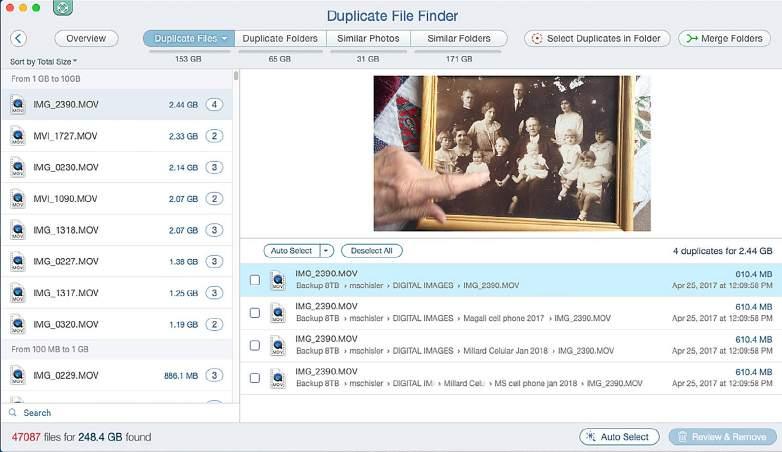This screenshot has width=782, height=452.
Task: Switch to Duplicate Files tab
Action: point(189,38)
